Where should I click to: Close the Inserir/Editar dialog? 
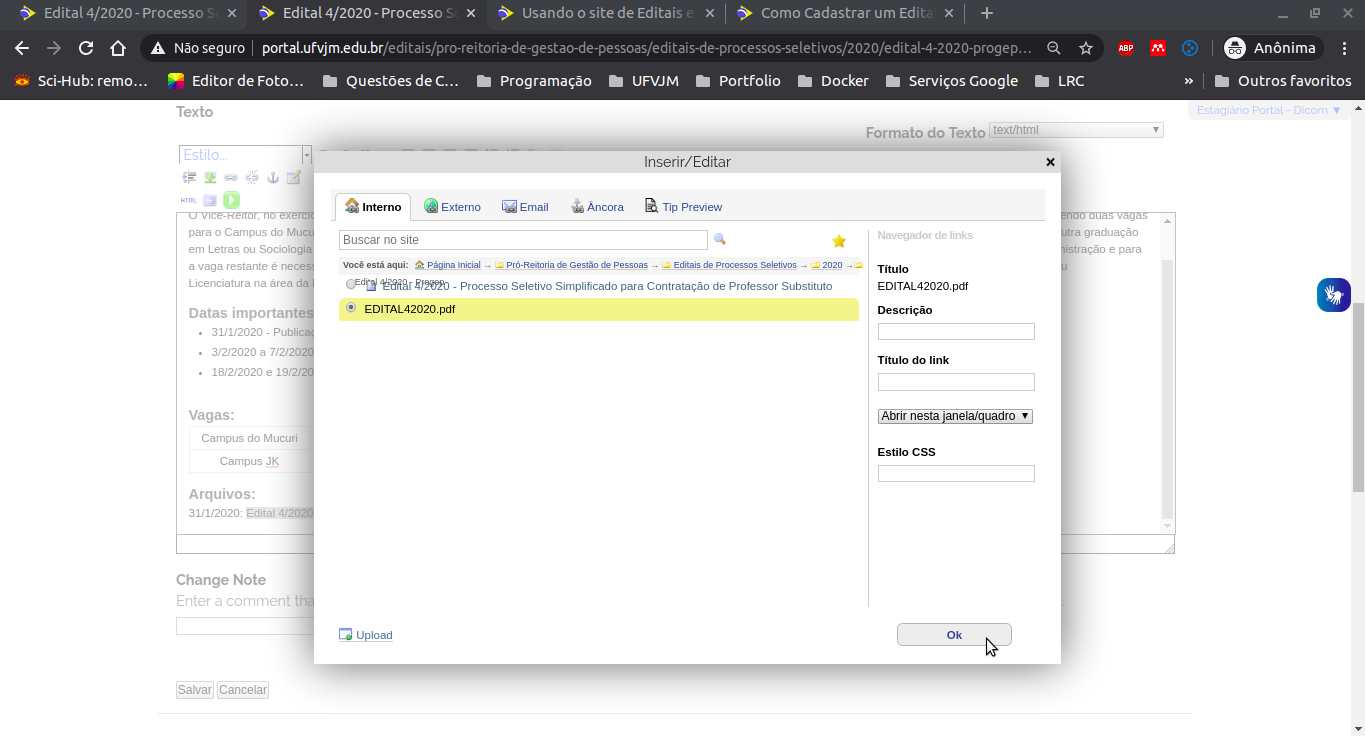pos(1050,162)
